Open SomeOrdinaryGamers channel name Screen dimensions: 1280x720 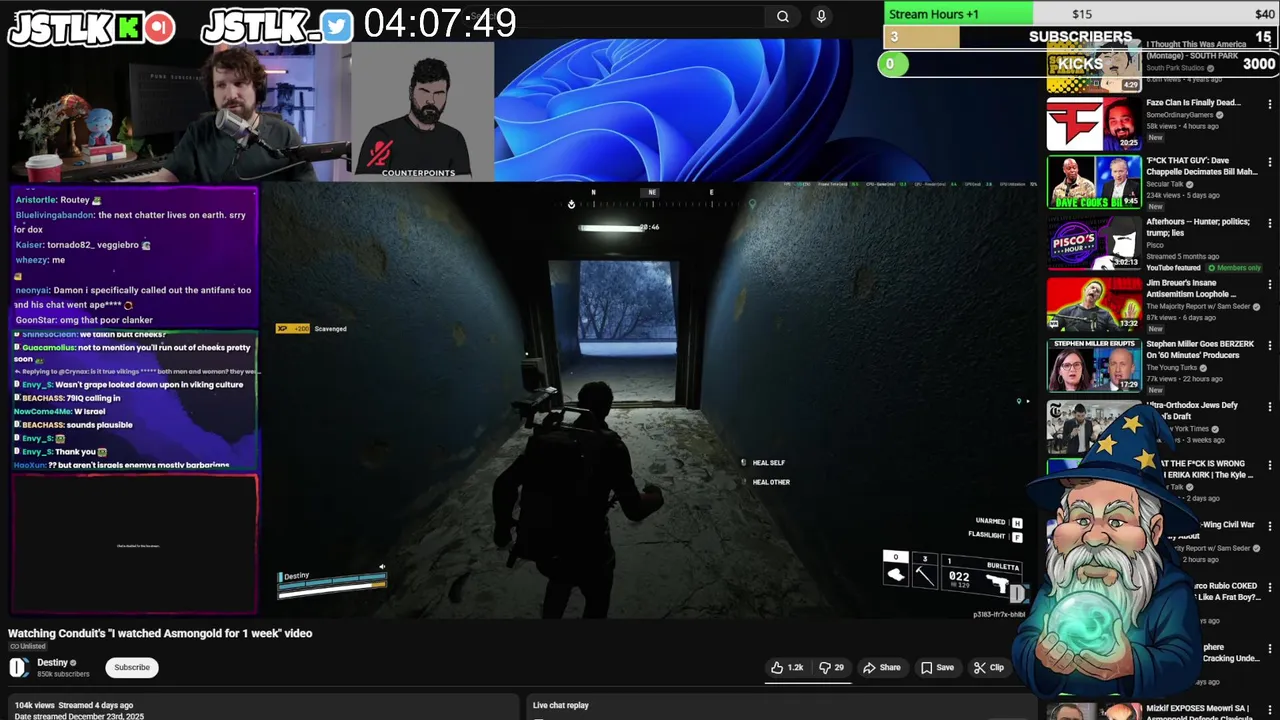(1180, 115)
